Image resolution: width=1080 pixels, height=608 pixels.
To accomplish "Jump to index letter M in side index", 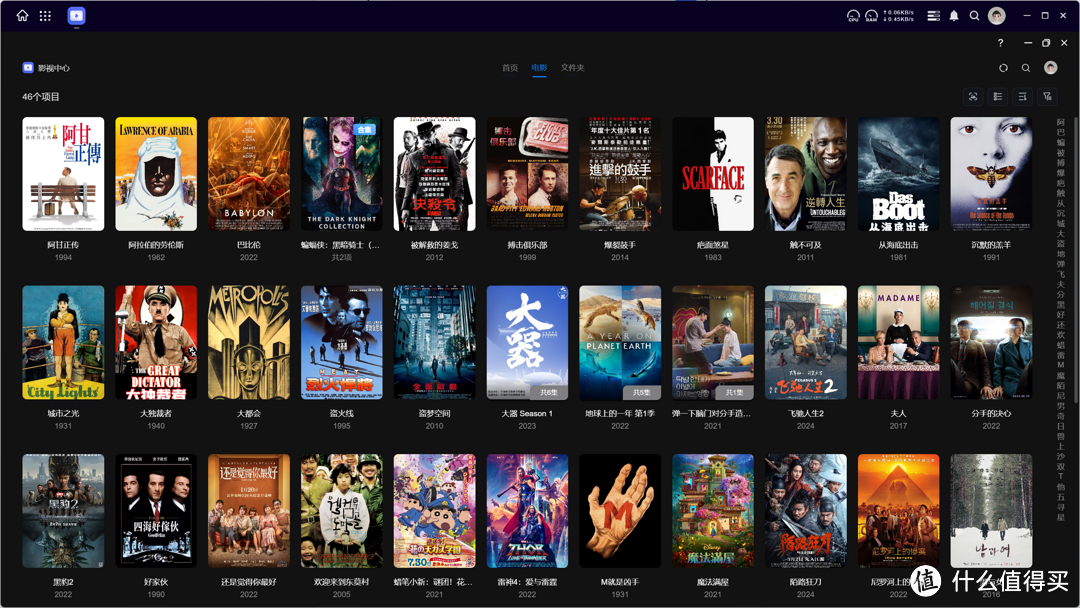I will 1061,365.
